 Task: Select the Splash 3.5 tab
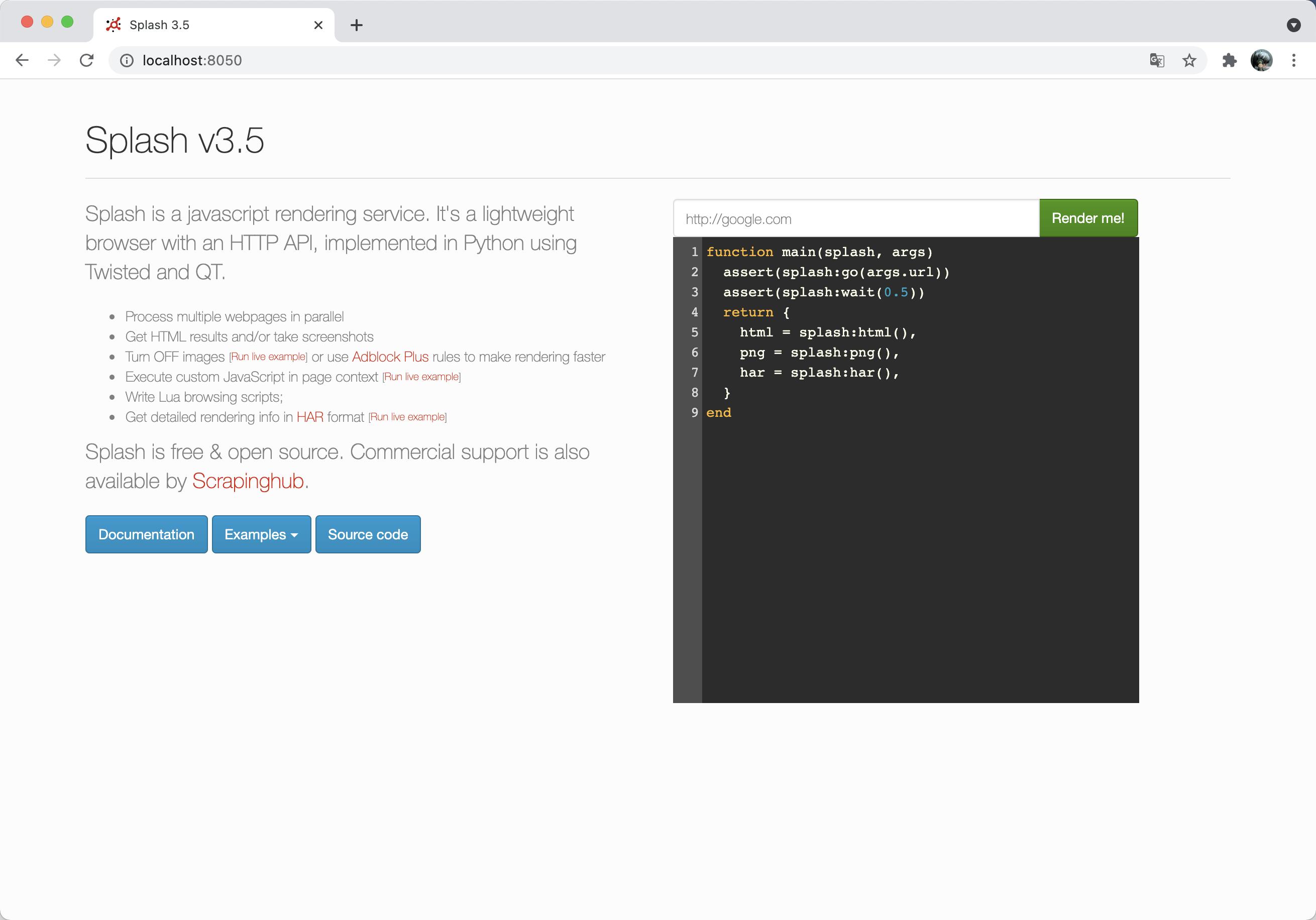coord(213,25)
